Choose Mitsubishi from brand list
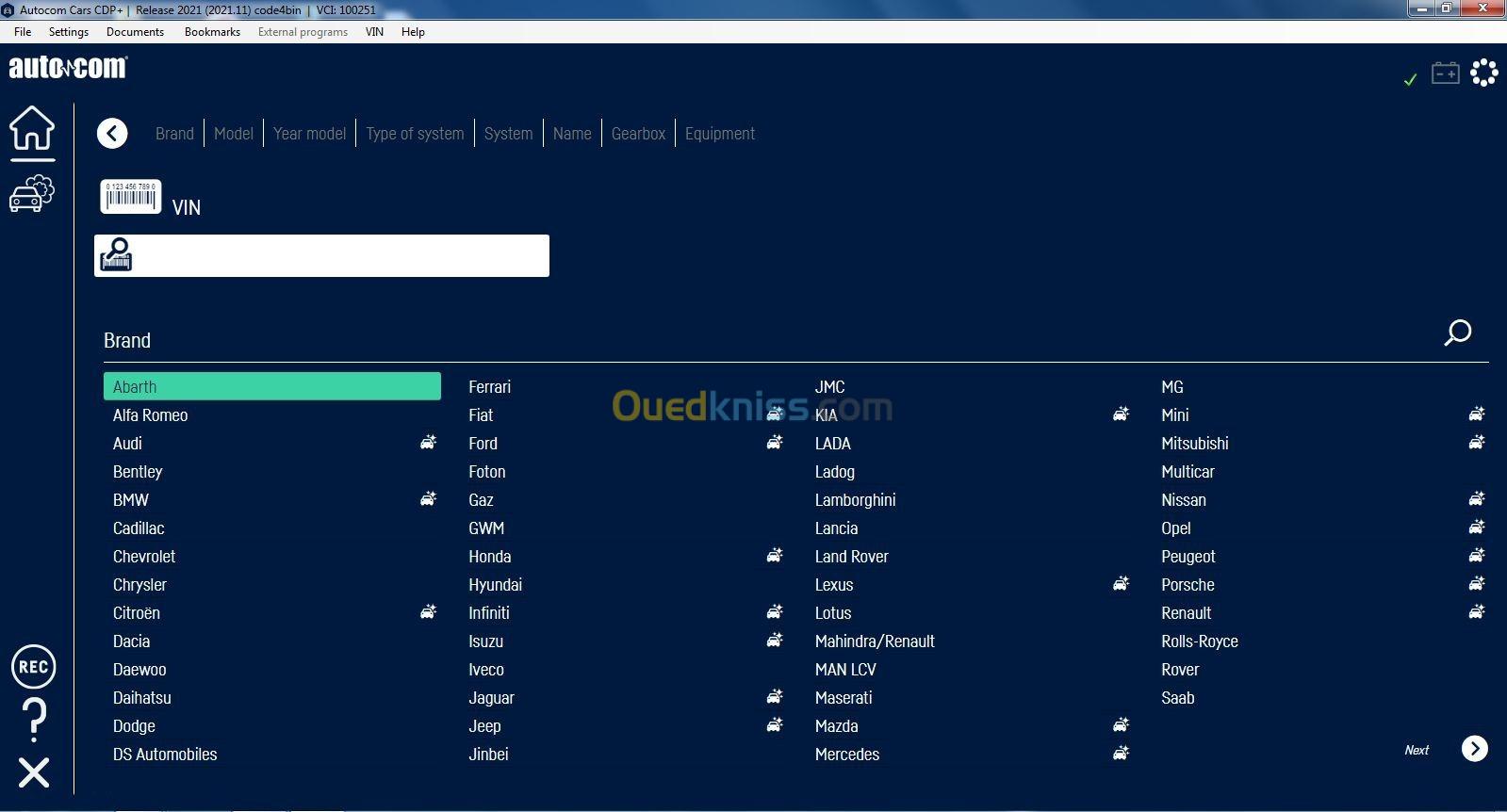 1195,444
